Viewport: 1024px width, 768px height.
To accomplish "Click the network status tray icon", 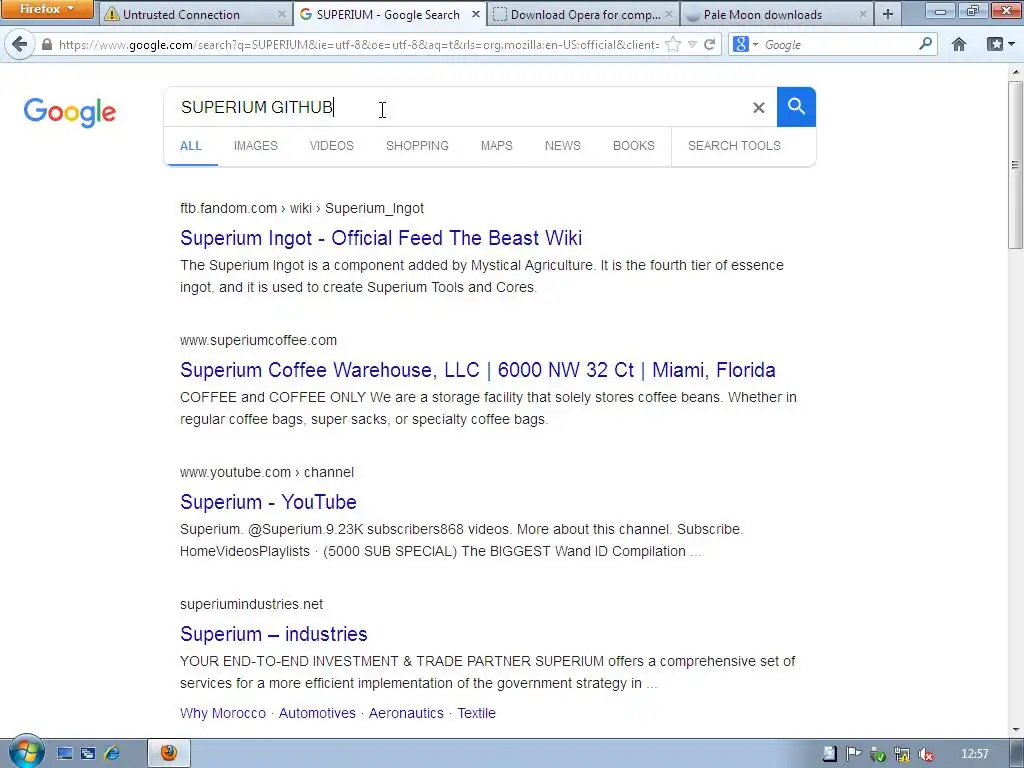I will [901, 754].
